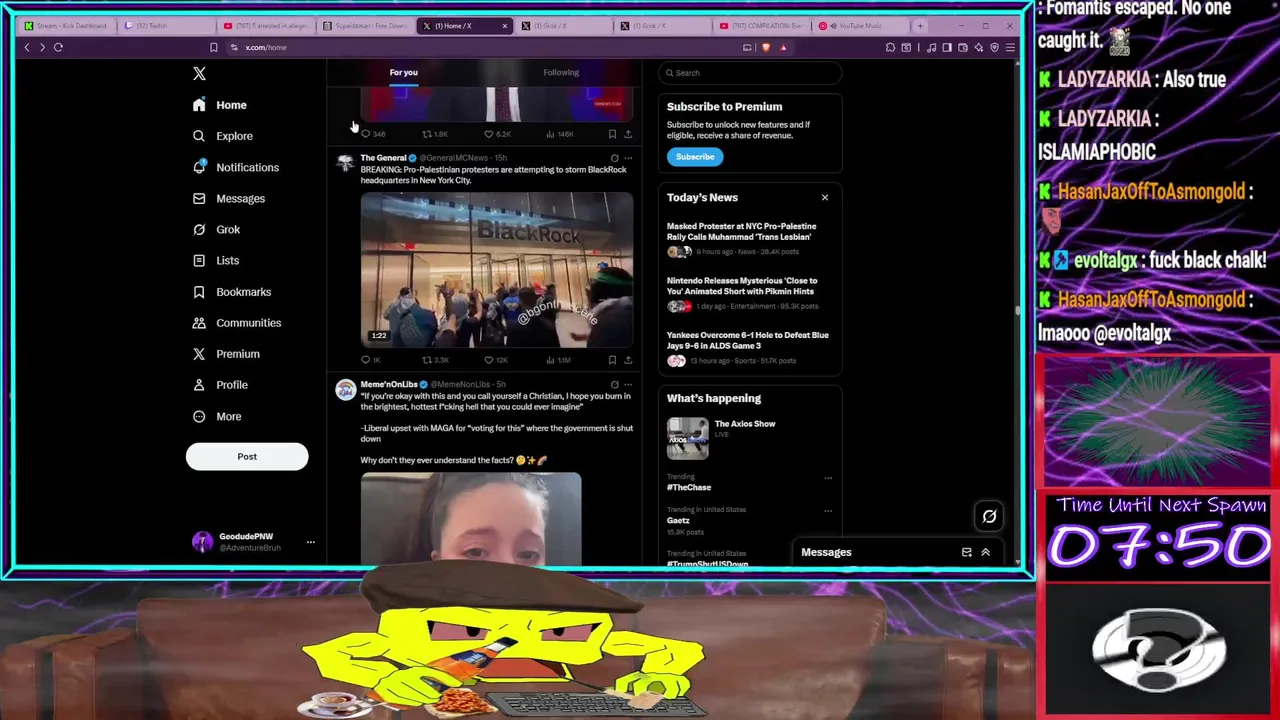Repost The General's BlackRock post

pyautogui.click(x=428, y=360)
